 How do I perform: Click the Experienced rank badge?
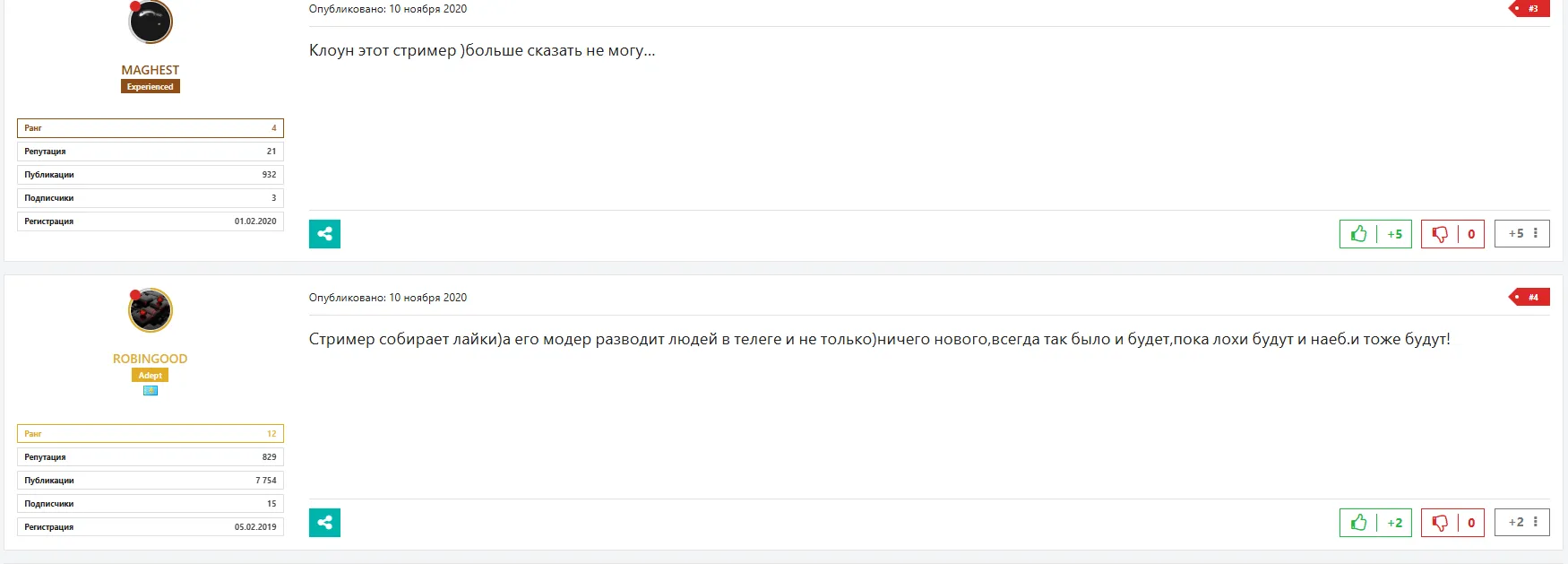click(x=151, y=86)
